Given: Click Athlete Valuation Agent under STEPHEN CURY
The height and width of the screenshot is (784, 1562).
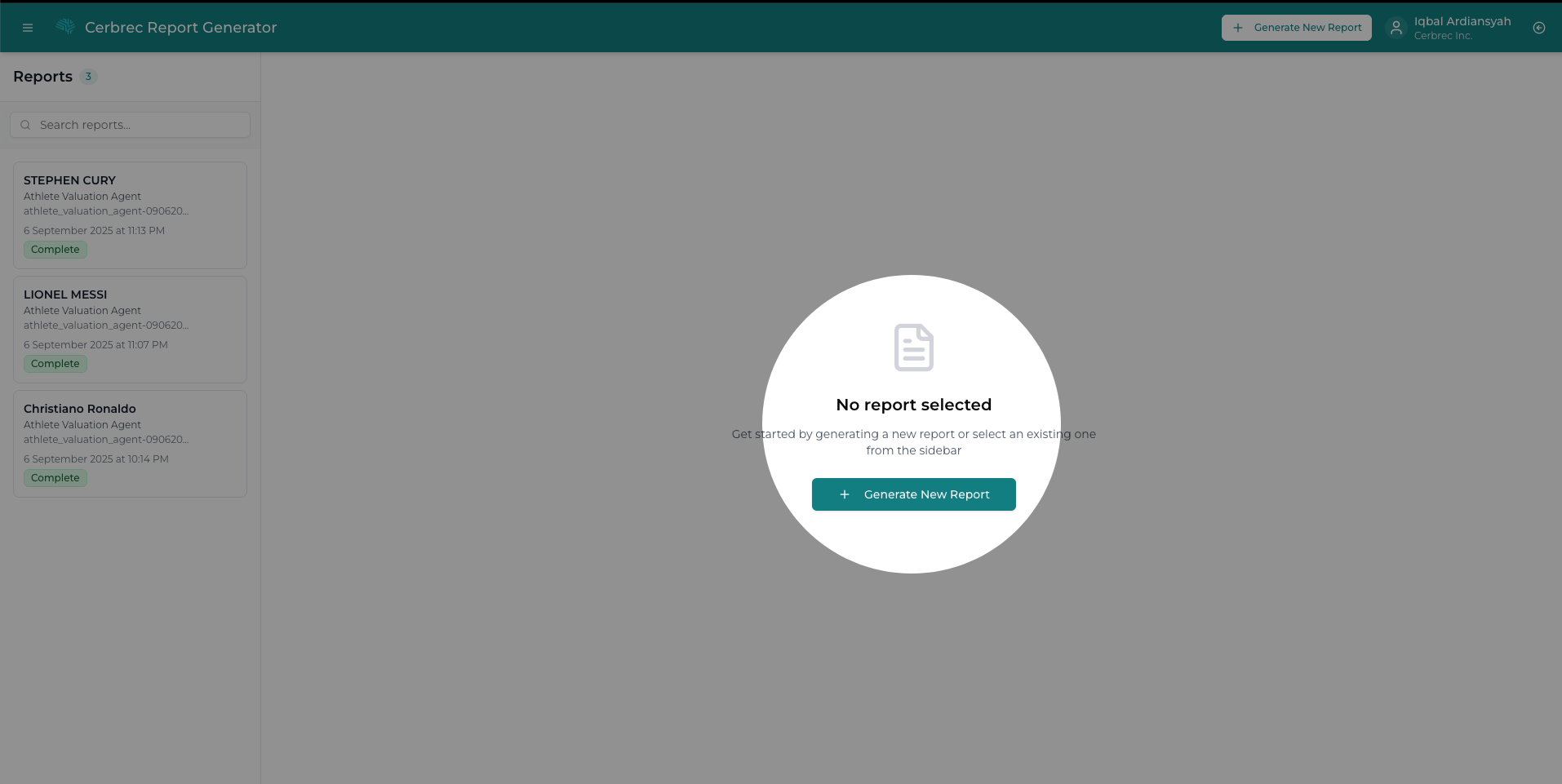Looking at the screenshot, I should 82,197.
